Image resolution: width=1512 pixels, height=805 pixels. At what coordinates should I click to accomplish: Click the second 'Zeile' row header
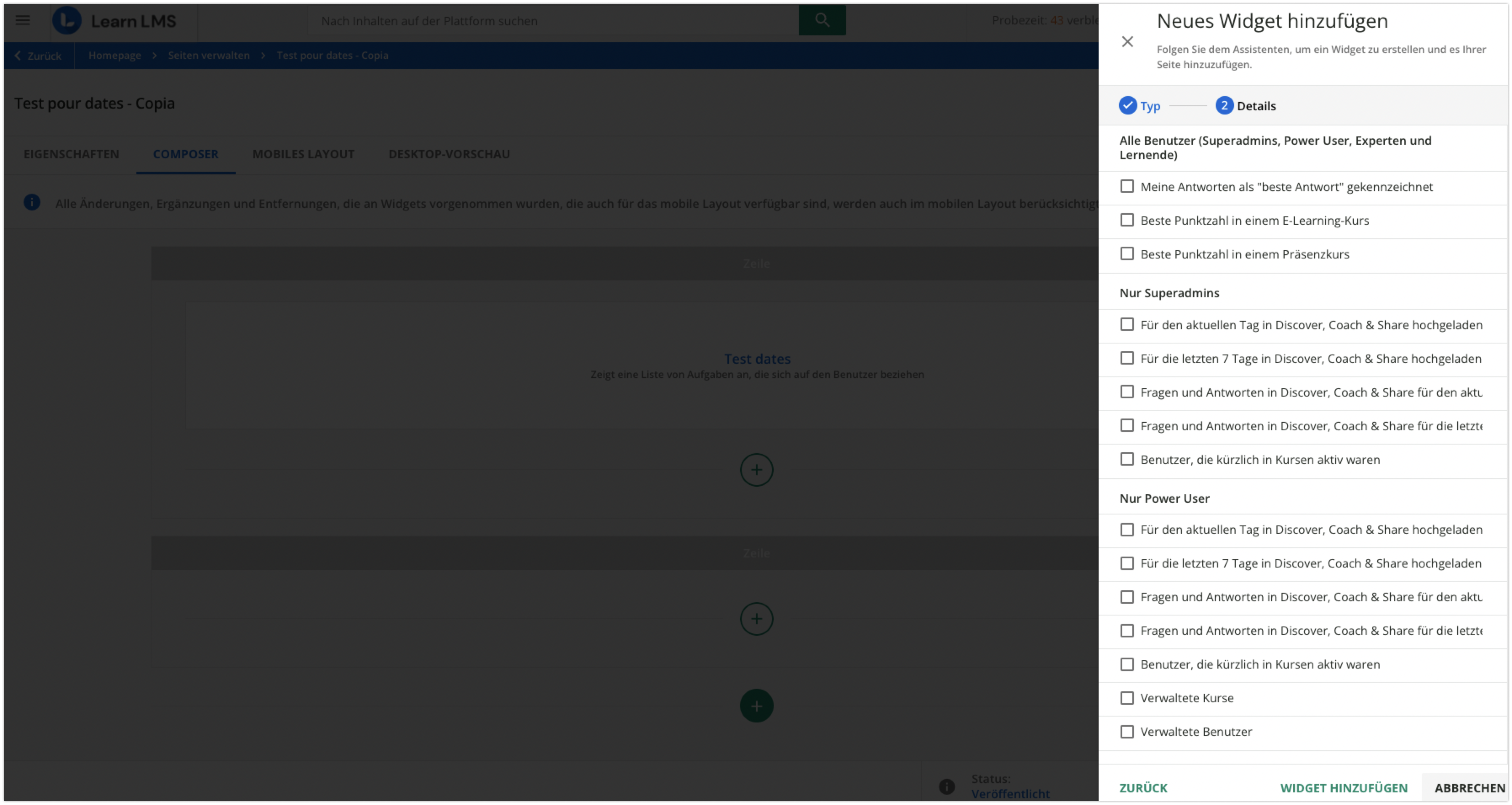625,553
